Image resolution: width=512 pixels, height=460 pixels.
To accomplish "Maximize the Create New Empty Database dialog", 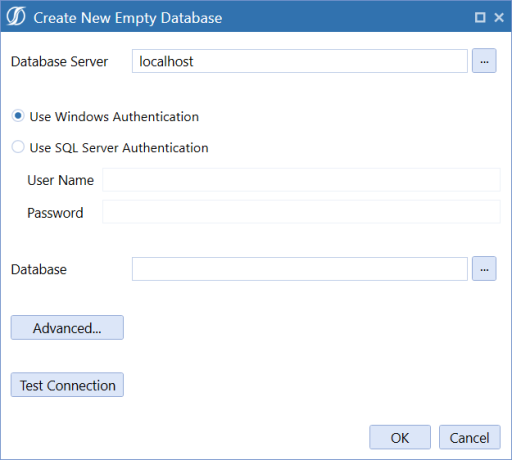I will pyautogui.click(x=480, y=17).
